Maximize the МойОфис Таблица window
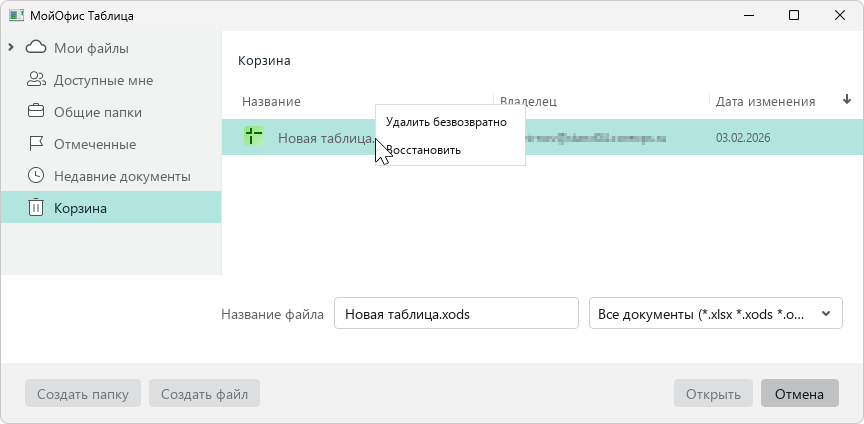This screenshot has width=864, height=424. pos(794,15)
